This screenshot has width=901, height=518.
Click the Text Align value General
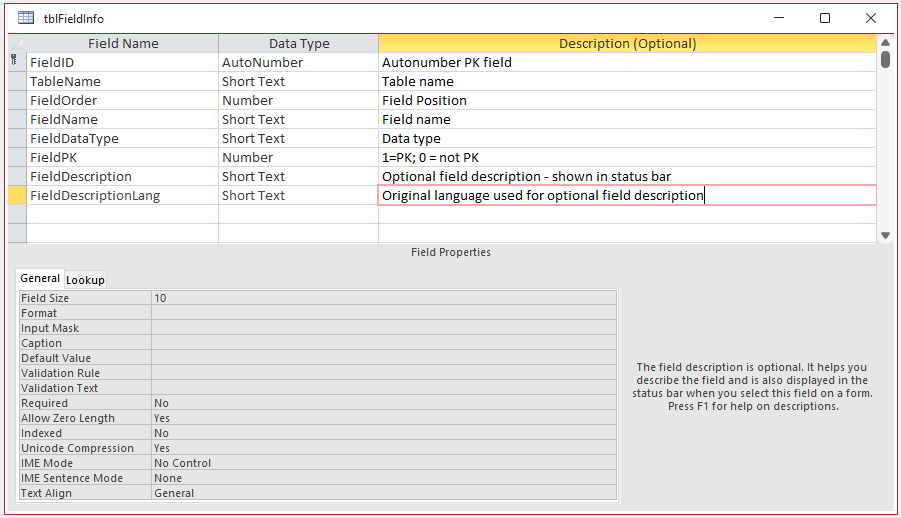coord(384,493)
